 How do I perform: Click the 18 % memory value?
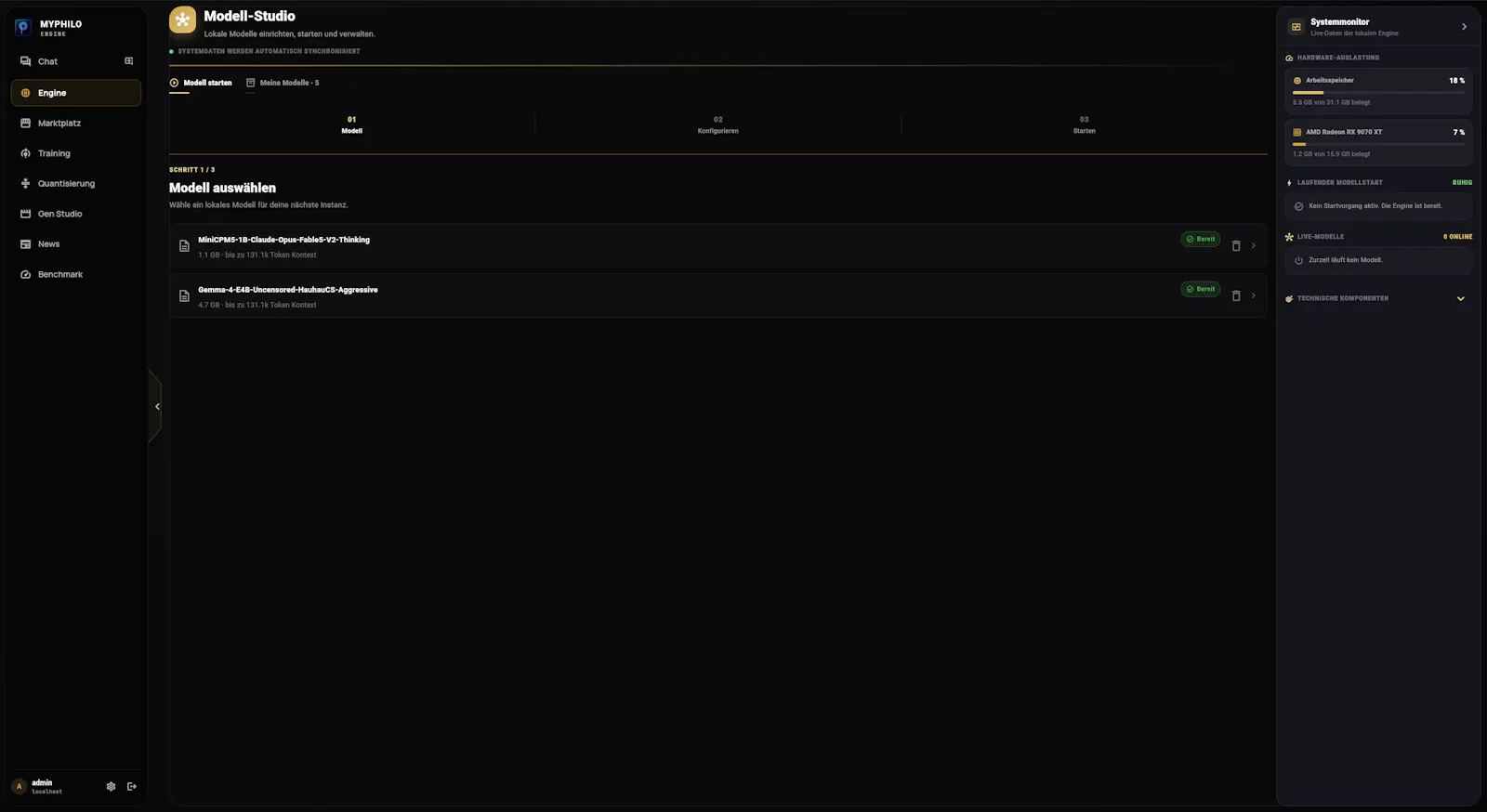(1456, 81)
